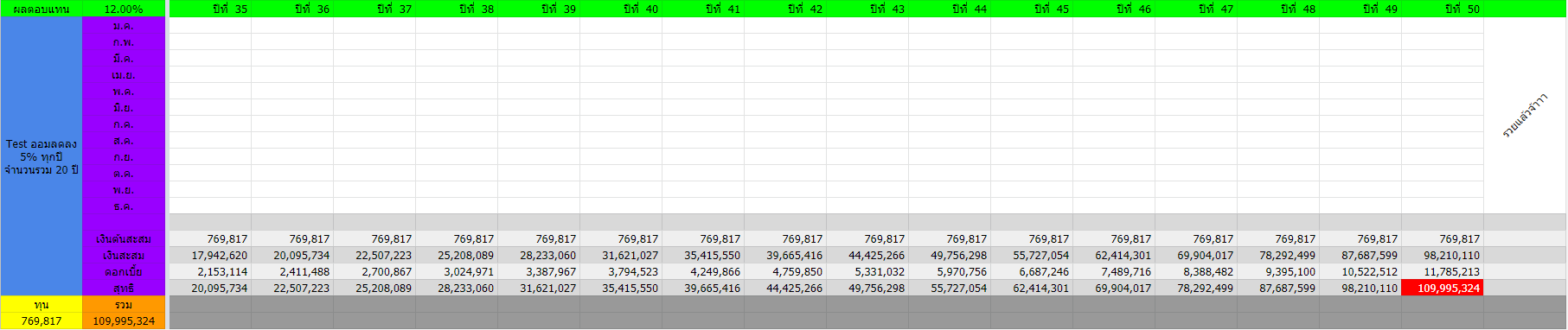Click the ปีที่ 35 column header

[x=210, y=9]
